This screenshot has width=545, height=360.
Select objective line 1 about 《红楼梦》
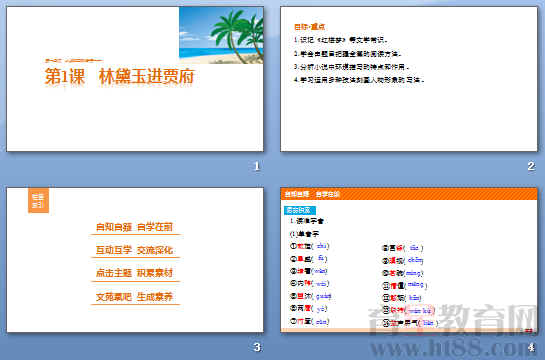tap(341, 40)
